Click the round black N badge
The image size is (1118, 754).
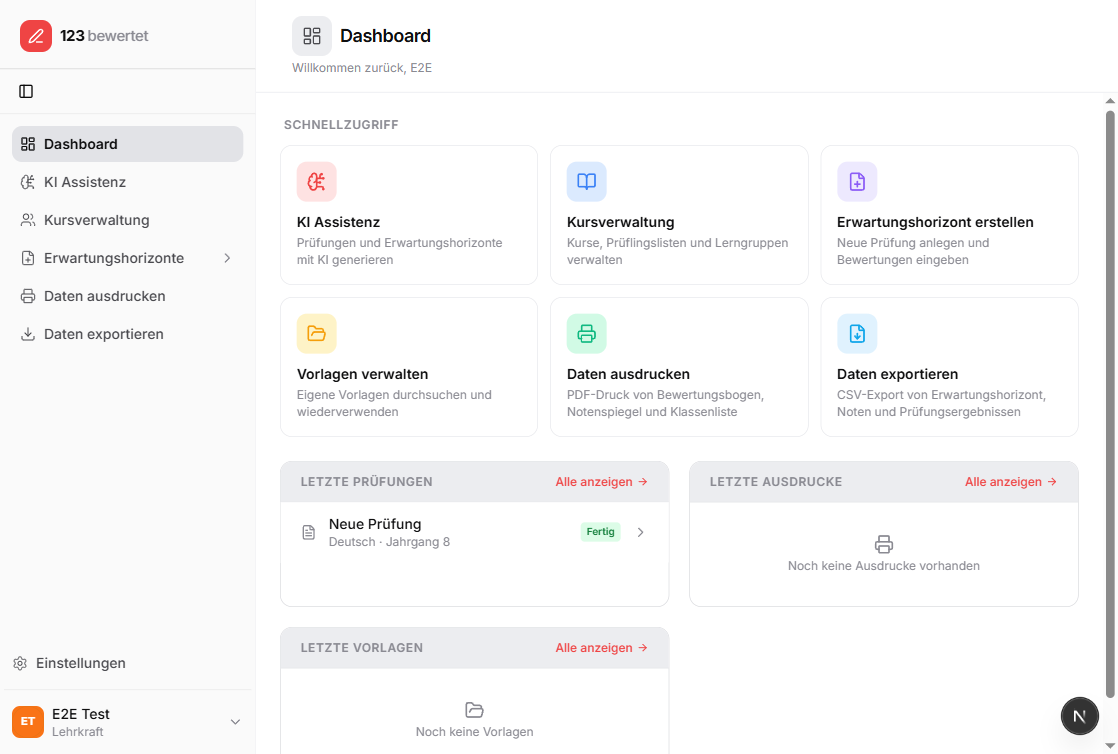pos(1079,716)
